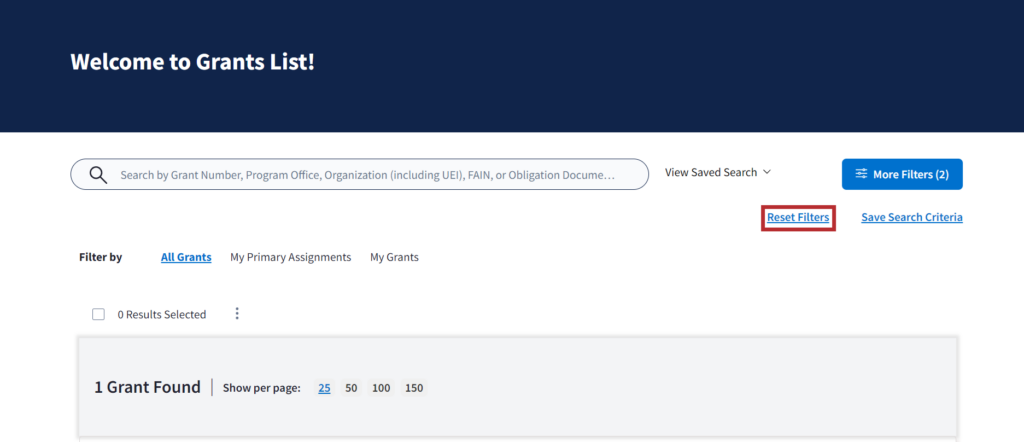Click the magnifying glass search icon
Viewport: 1024px width, 442px height.
(98, 175)
